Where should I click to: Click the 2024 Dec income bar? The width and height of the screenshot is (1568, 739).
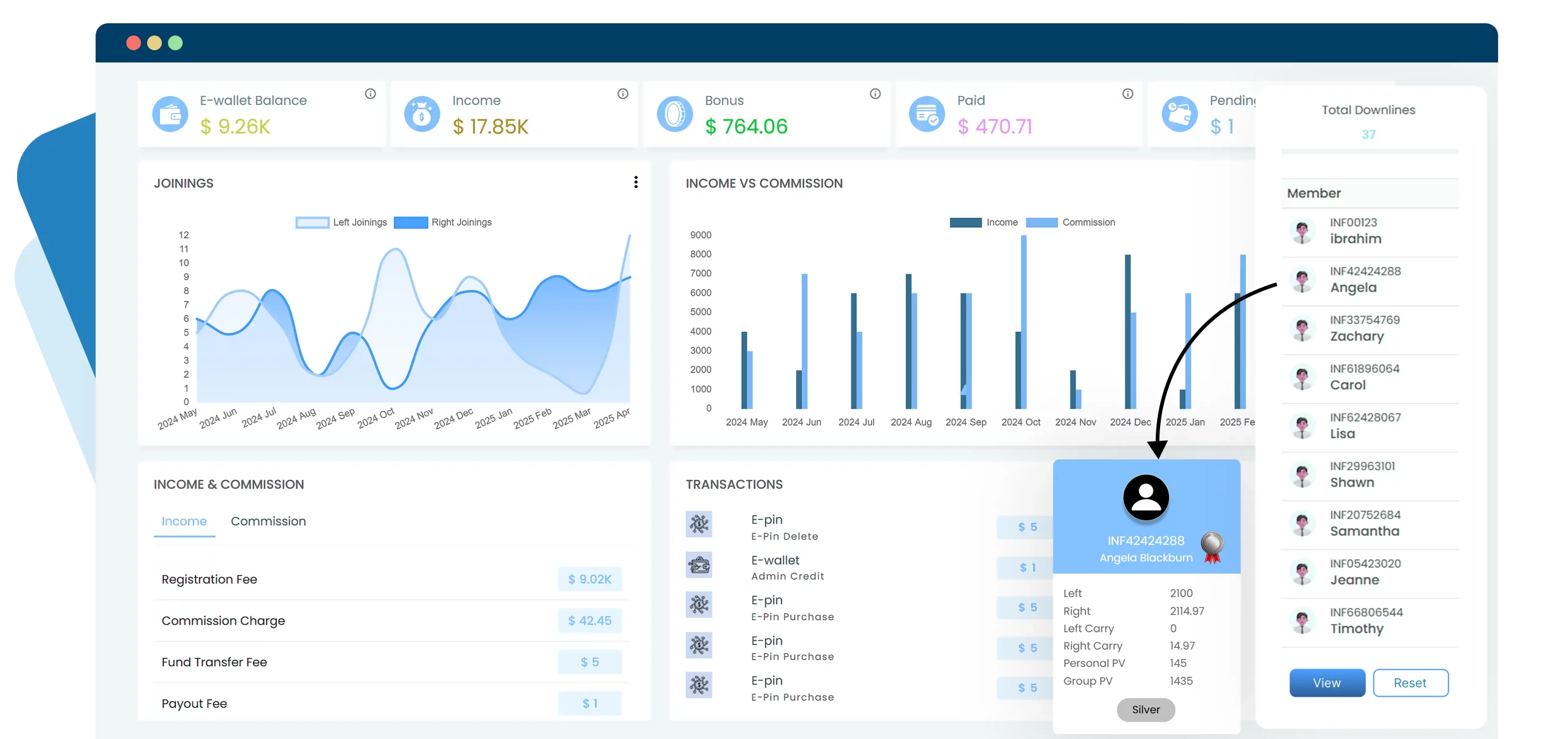click(1128, 331)
